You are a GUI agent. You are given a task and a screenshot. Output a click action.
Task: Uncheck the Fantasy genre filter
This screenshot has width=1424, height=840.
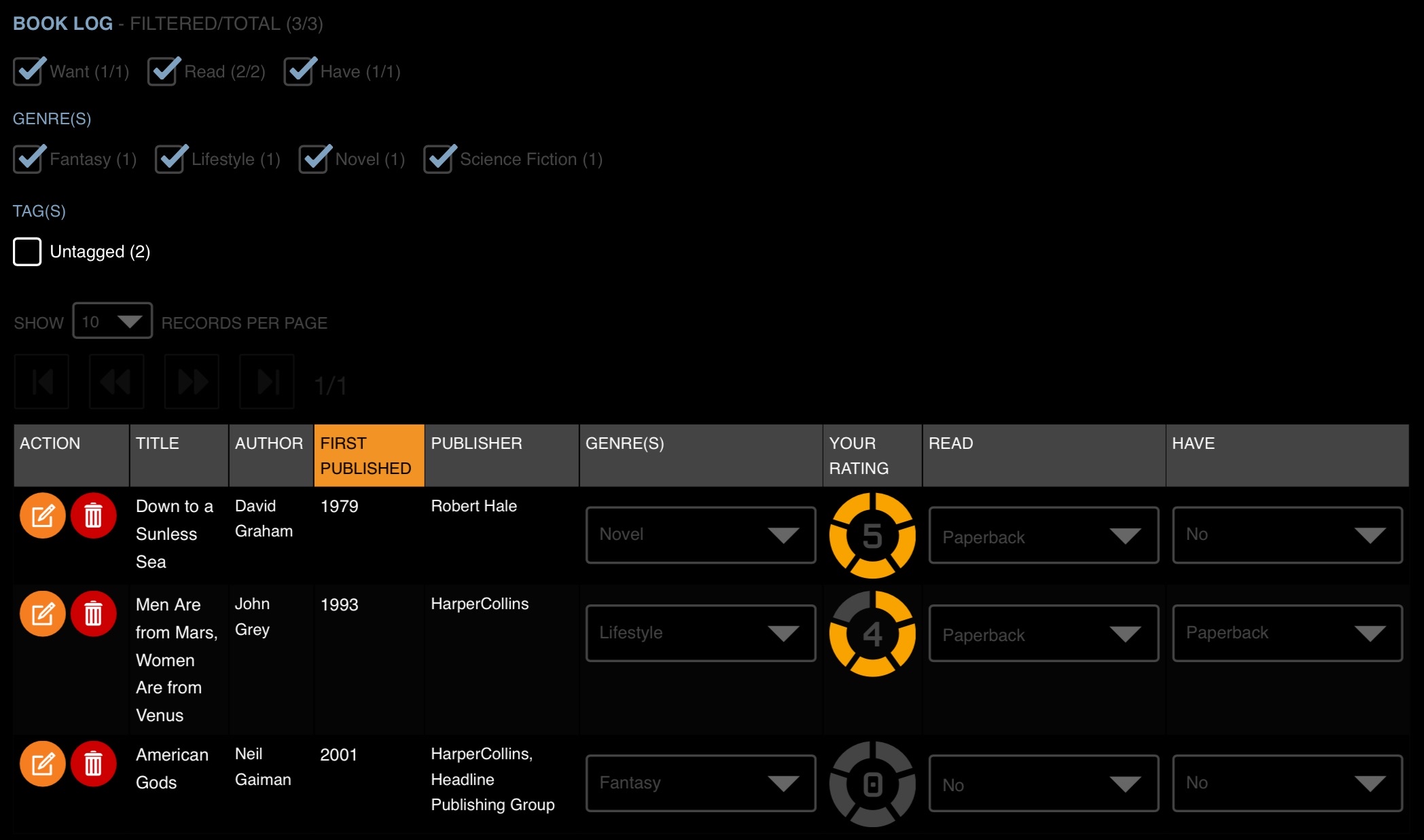[x=28, y=159]
